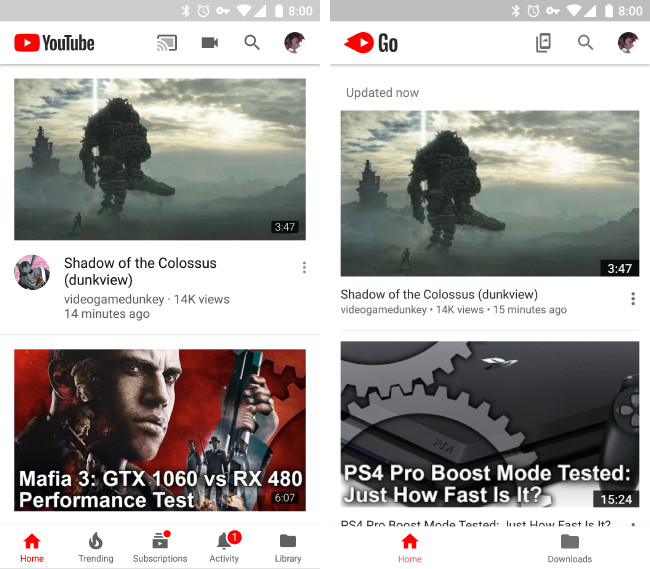
Task: Play Mafia 3 GTX 1060 vs RX 480 thumbnail
Action: [160, 430]
